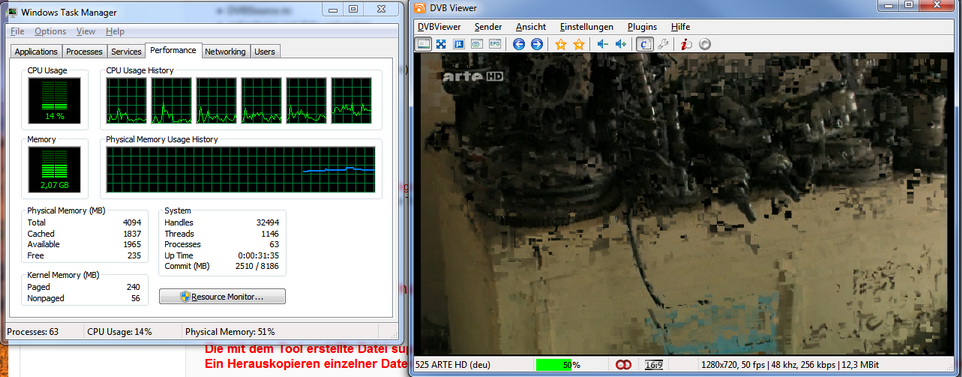Toggle the blue C toolbar icon
962x377 pixels.
(645, 44)
